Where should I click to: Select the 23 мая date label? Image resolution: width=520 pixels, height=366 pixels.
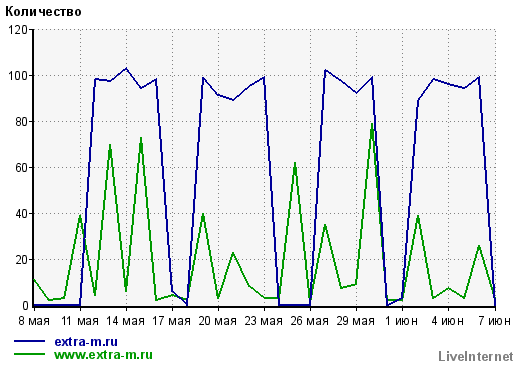(264, 321)
